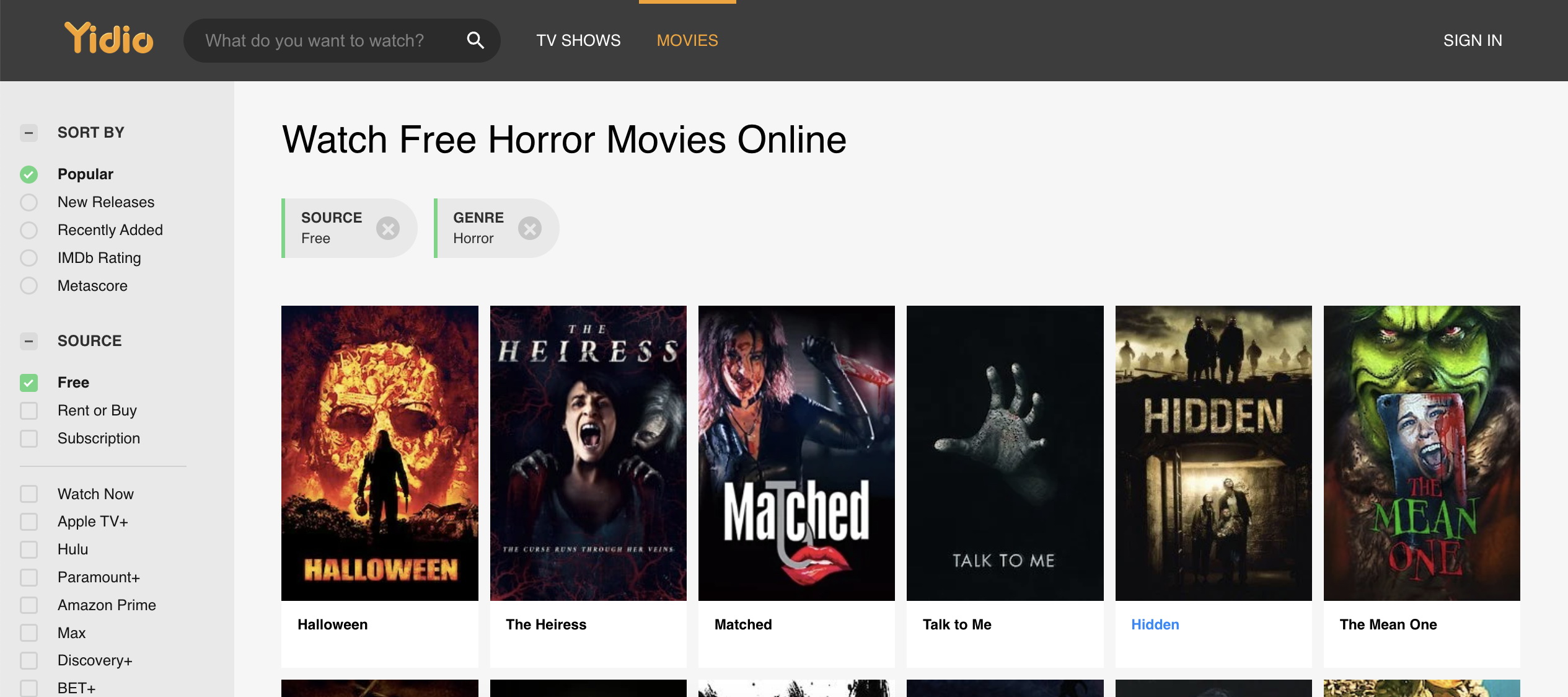1568x697 pixels.
Task: Check the Paramount+ checkbox
Action: (29, 577)
